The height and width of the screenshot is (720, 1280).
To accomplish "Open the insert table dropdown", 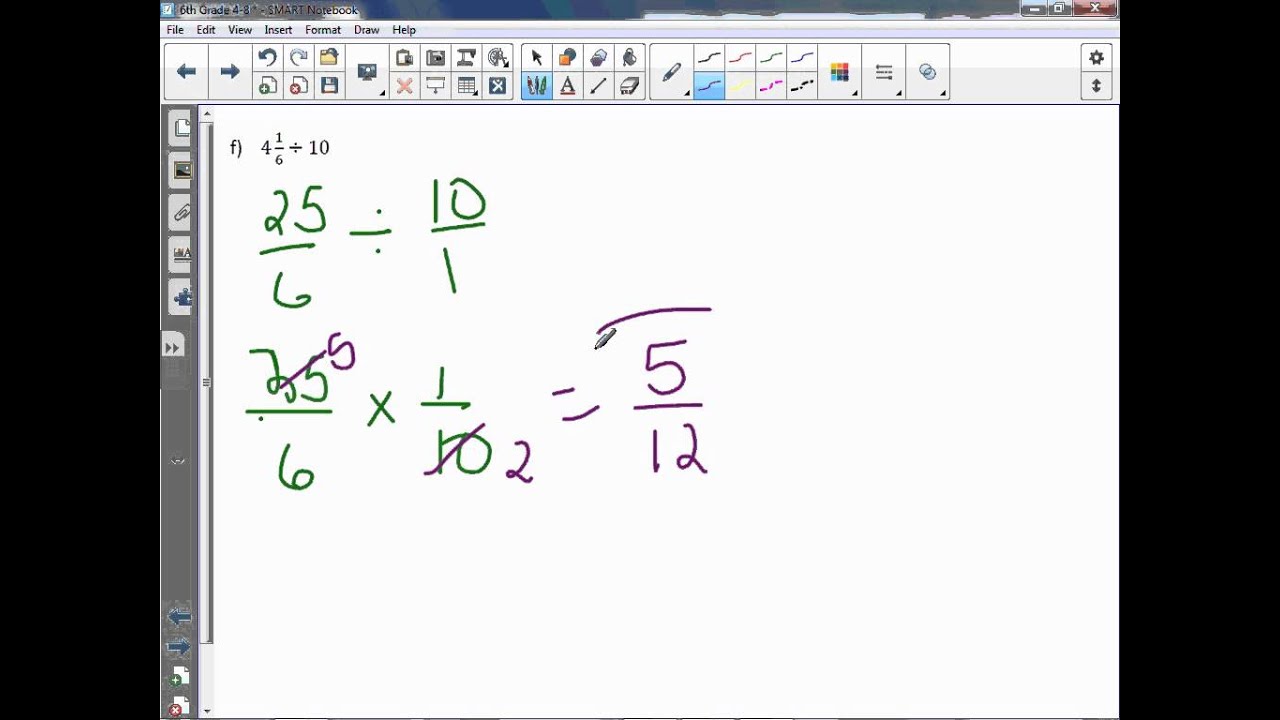I will pyautogui.click(x=467, y=86).
